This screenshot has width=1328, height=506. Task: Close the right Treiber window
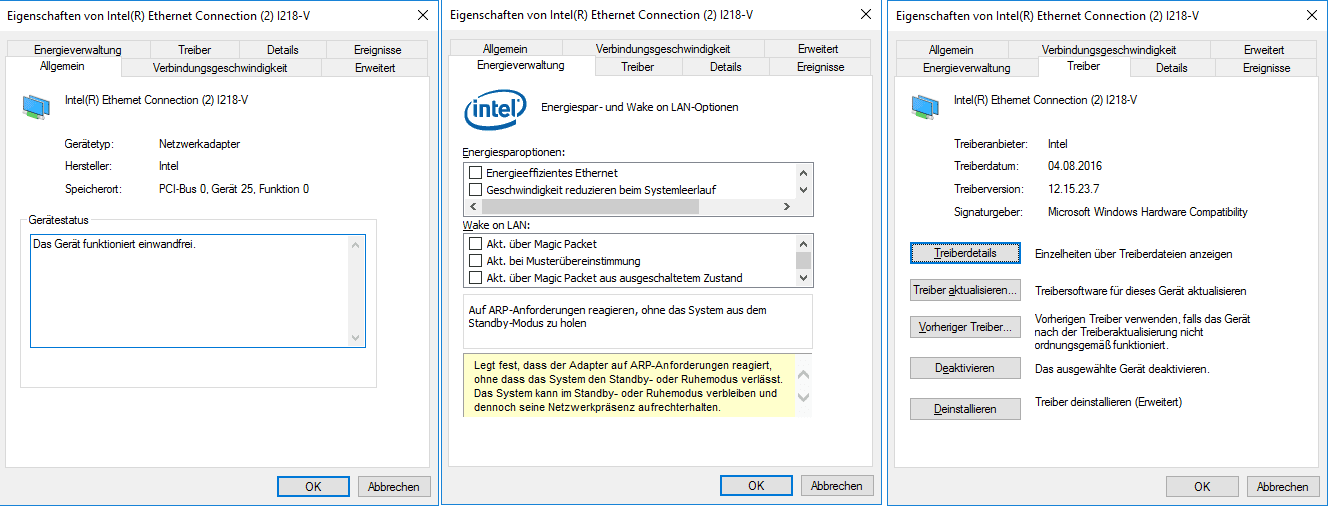click(1310, 15)
